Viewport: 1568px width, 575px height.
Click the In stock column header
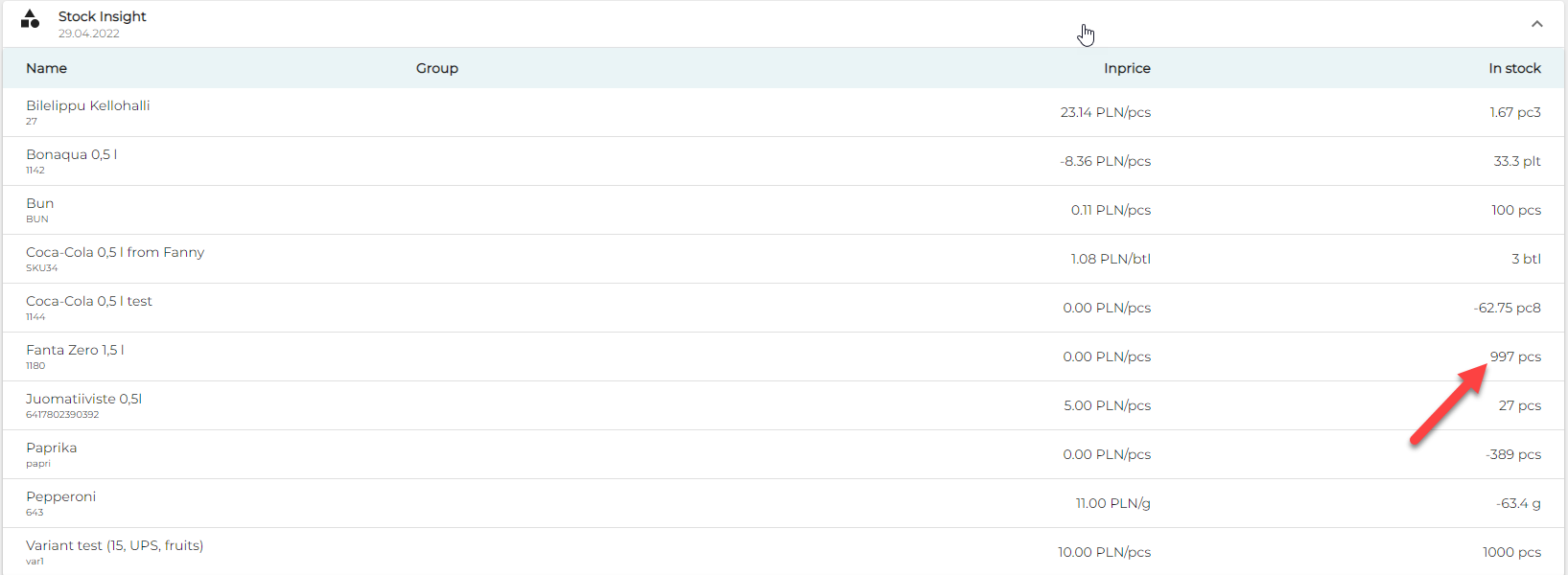coord(1514,68)
